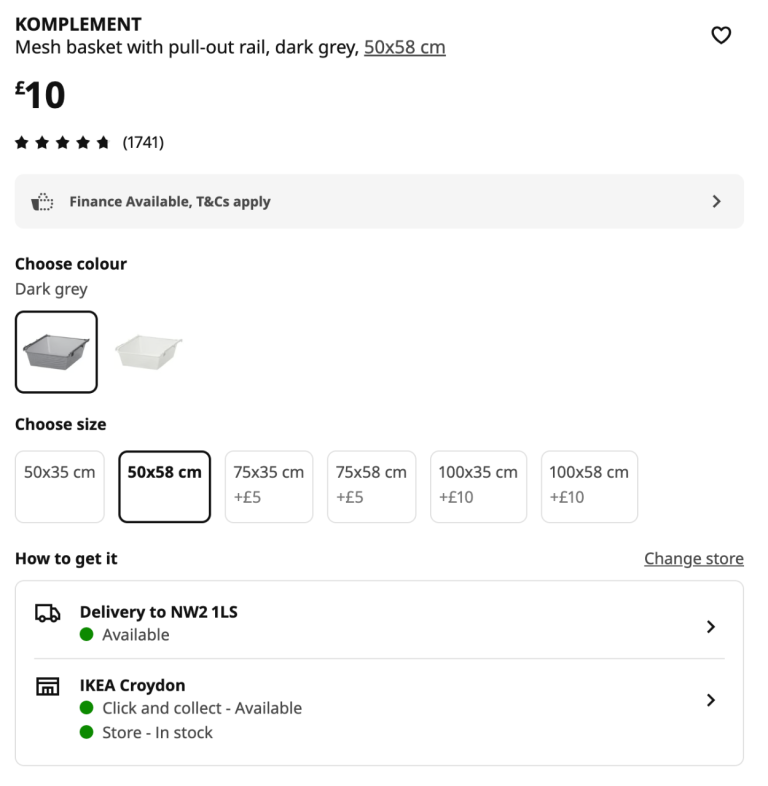Click the finance basket icon
This screenshot has width=768, height=786.
pyautogui.click(x=42, y=202)
